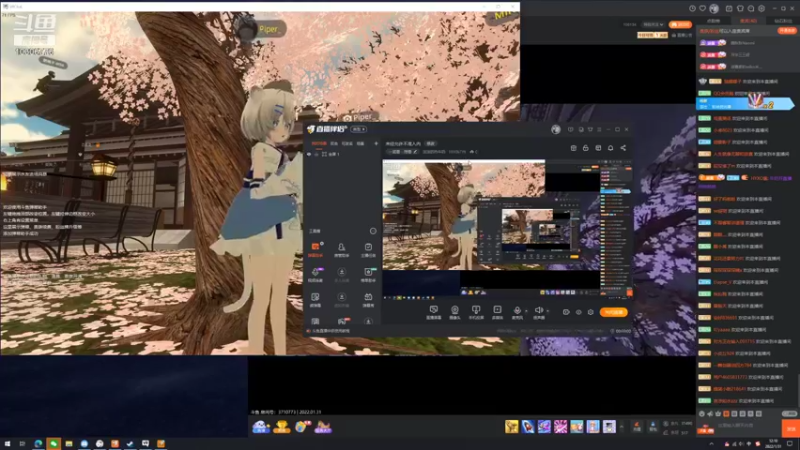Open Steam from the Windows taskbar
800x450 pixels.
(x=130, y=444)
